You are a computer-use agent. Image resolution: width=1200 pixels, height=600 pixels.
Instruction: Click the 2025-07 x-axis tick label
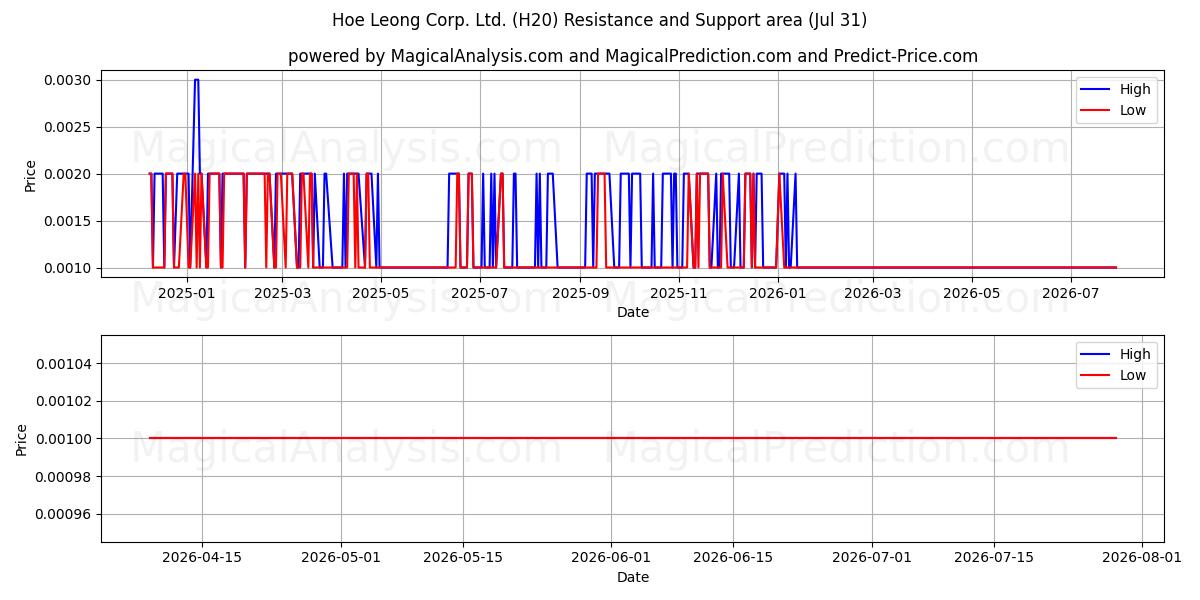(x=480, y=293)
